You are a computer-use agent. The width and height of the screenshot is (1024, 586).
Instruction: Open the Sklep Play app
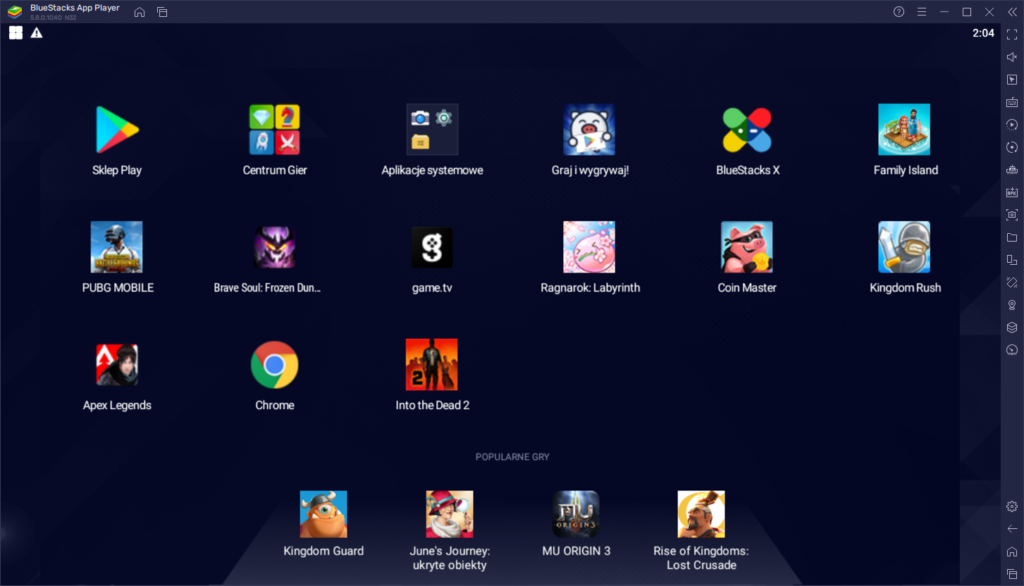tap(116, 130)
